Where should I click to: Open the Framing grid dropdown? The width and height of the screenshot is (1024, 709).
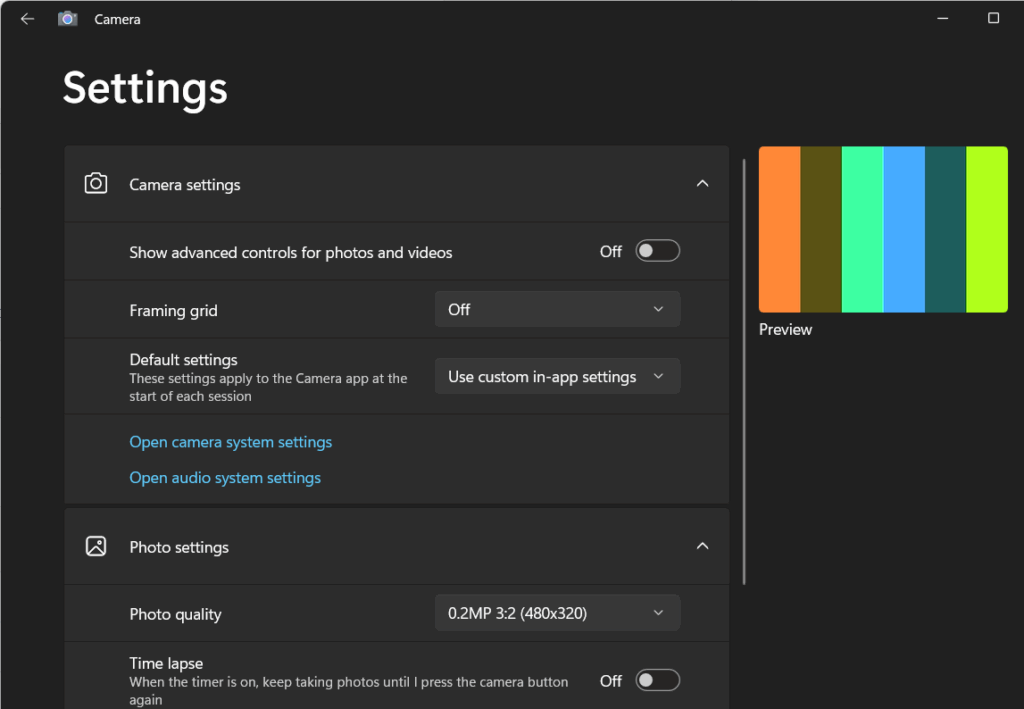pos(557,310)
